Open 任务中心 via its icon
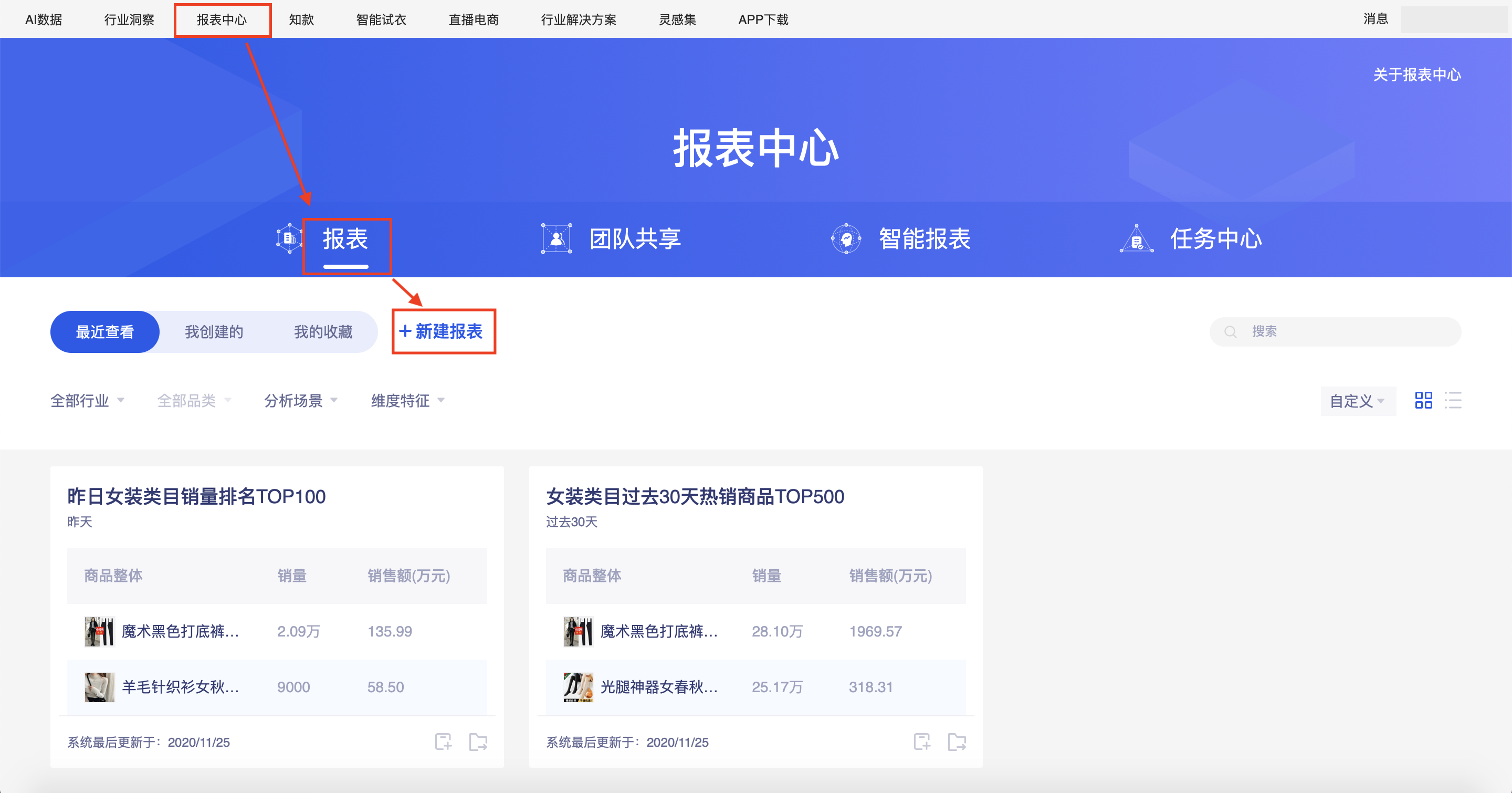The width and height of the screenshot is (1512, 793). click(x=1136, y=238)
